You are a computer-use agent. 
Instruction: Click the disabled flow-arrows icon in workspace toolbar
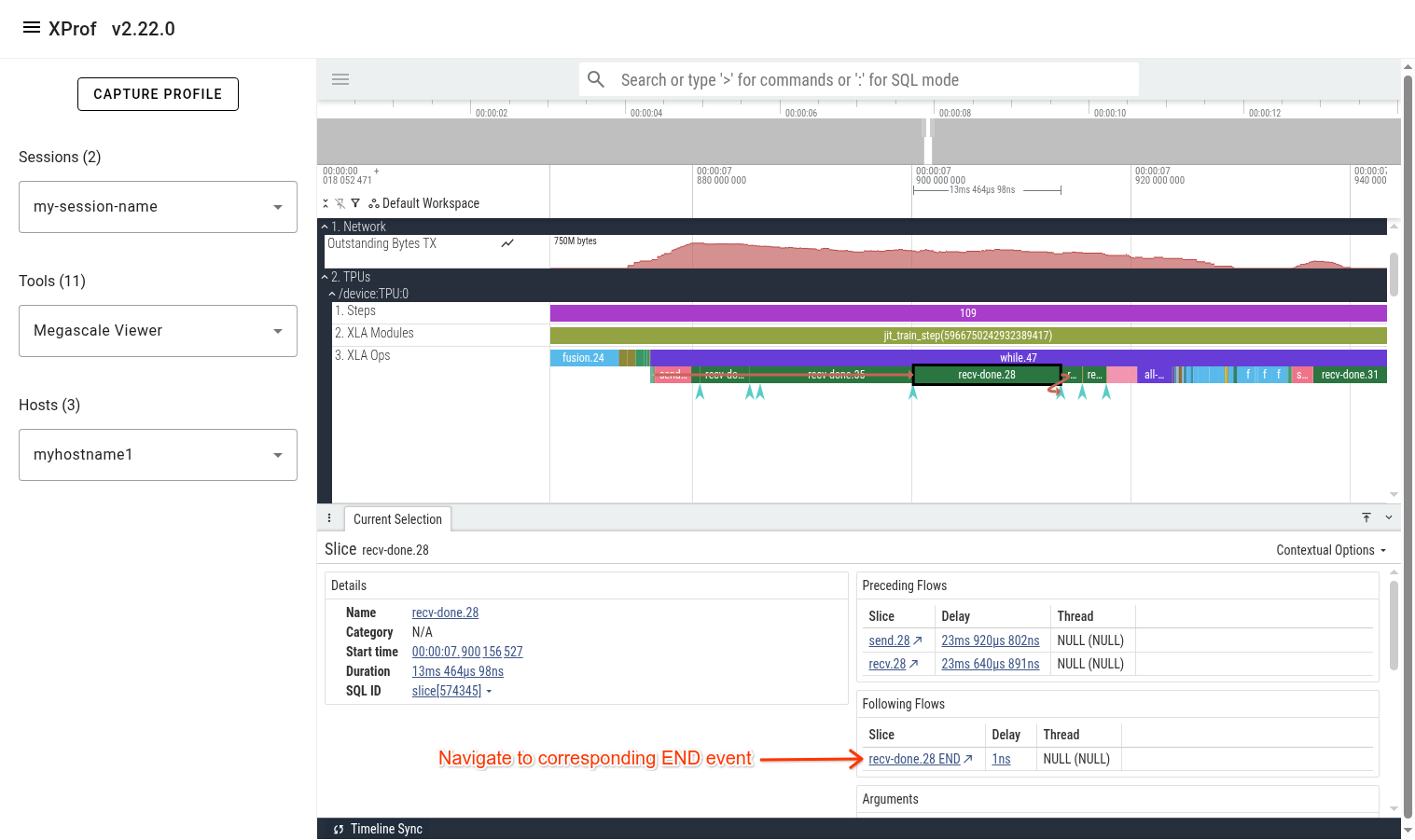[x=339, y=202]
